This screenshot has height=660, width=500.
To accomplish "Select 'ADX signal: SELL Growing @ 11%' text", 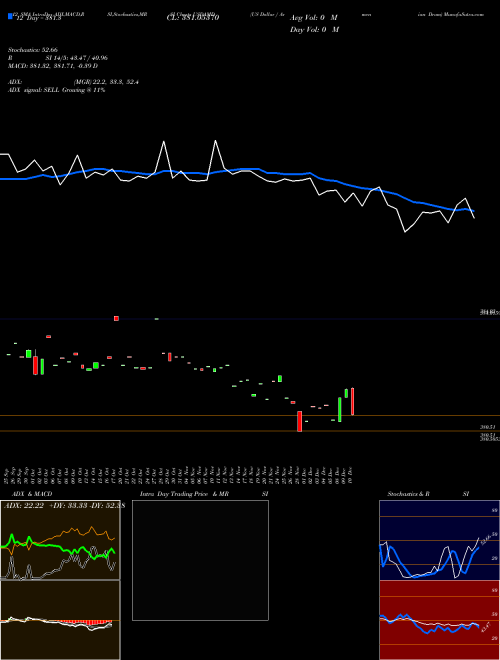I will click(56, 90).
